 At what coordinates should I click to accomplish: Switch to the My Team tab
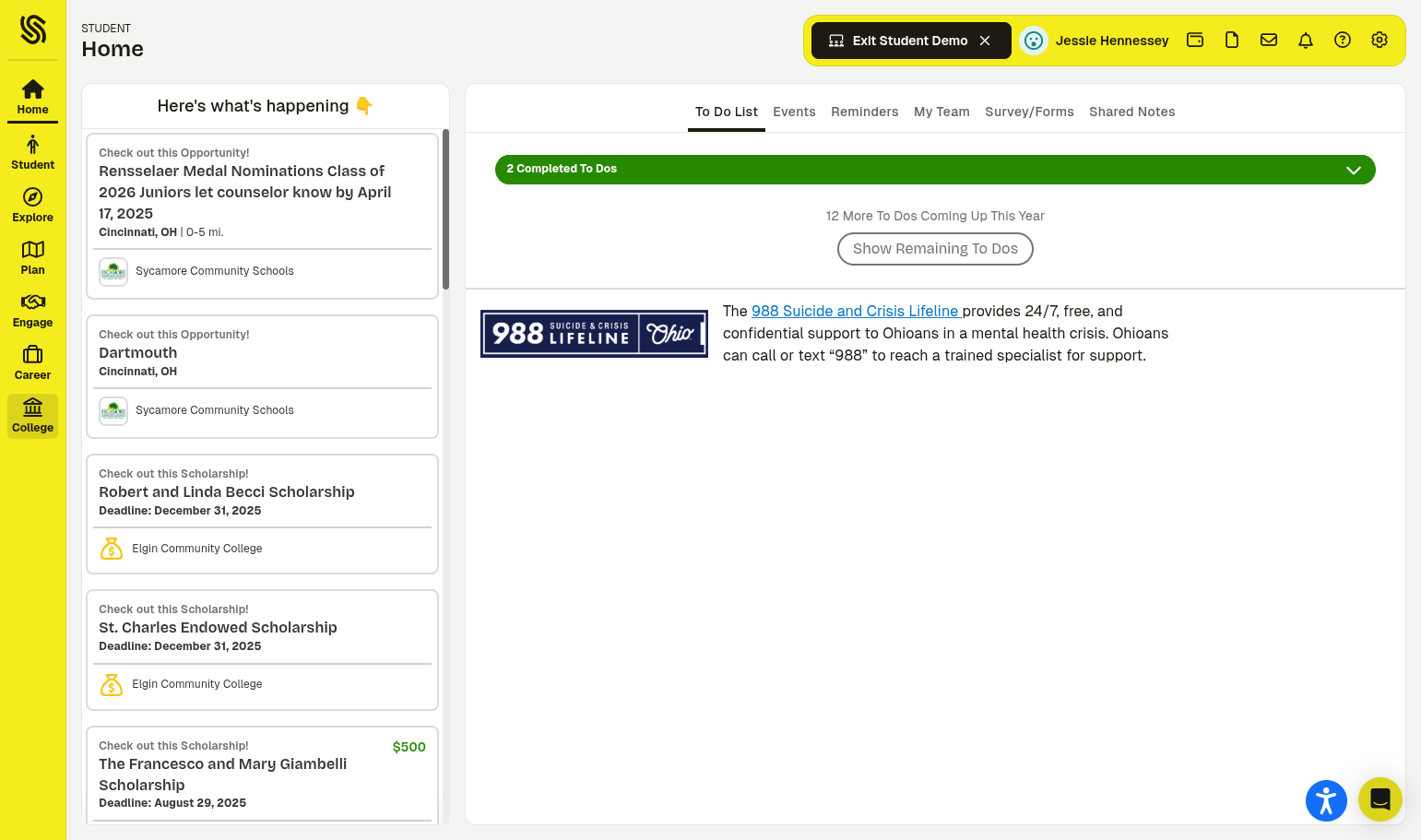pyautogui.click(x=941, y=112)
